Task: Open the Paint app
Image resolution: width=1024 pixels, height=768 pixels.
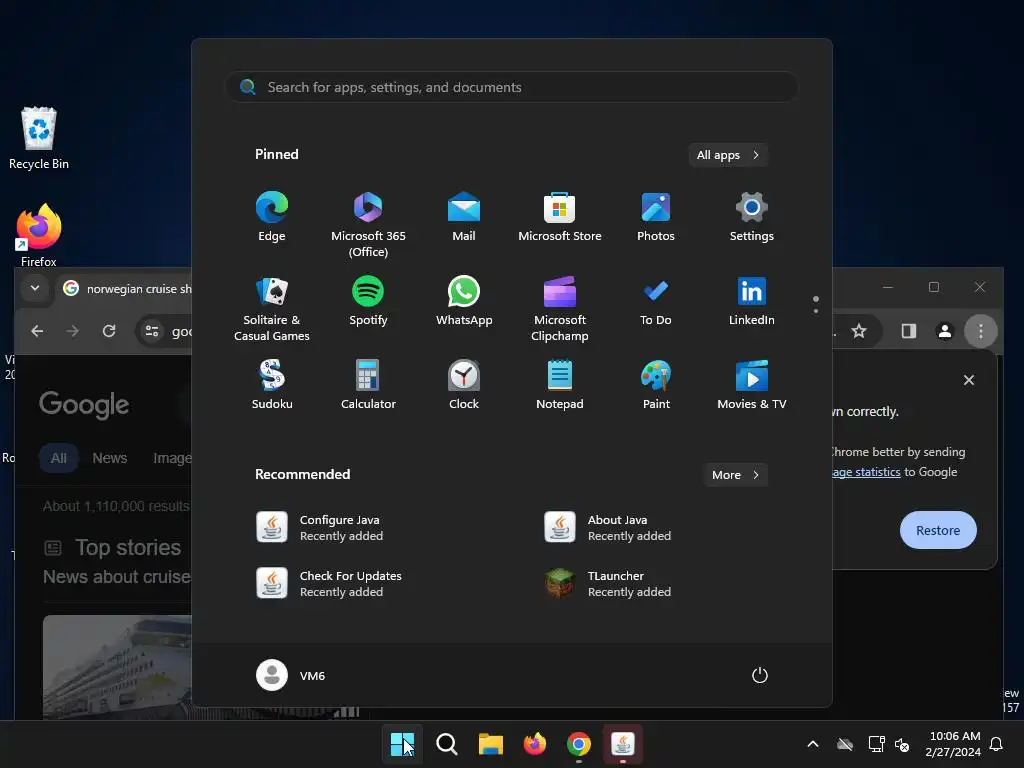Action: click(x=656, y=385)
